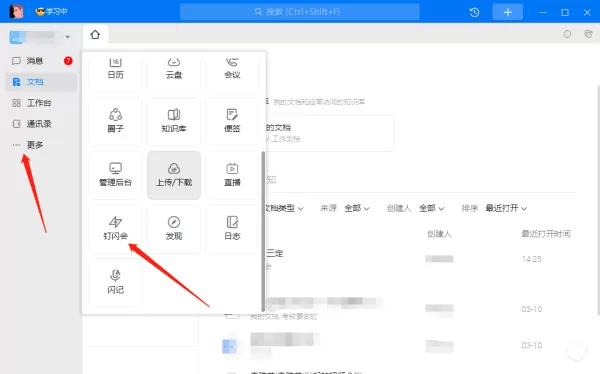Open the 知识库 knowledge base tile

click(x=174, y=121)
